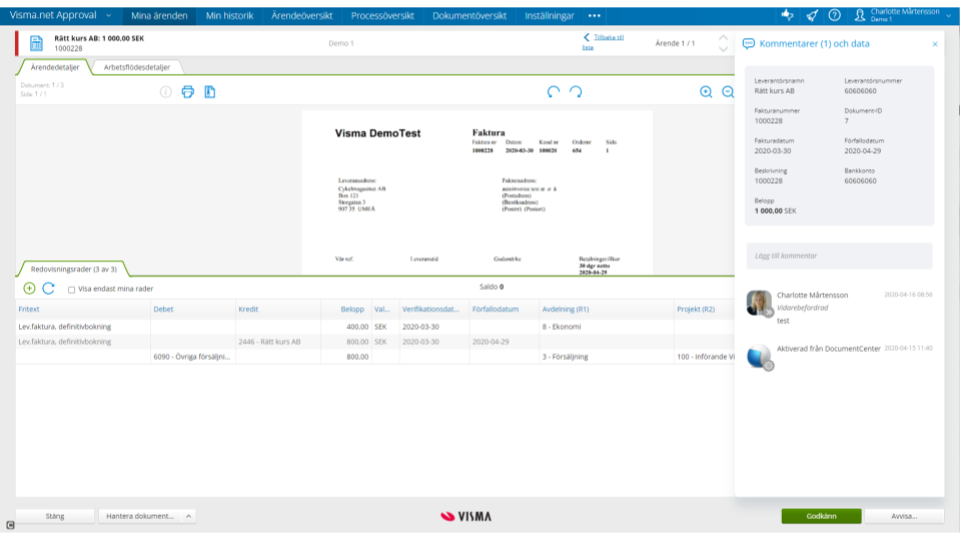
Task: Select Redovisningsrader (3 av 3) tab
Action: [73, 269]
